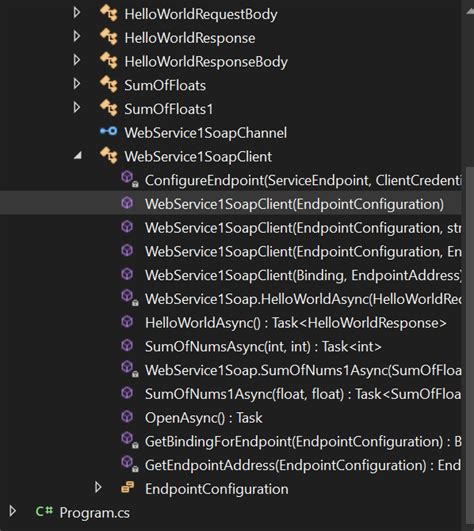The width and height of the screenshot is (474, 531).
Task: Select SumOfNums1Async(float, float) method
Action: point(303,394)
